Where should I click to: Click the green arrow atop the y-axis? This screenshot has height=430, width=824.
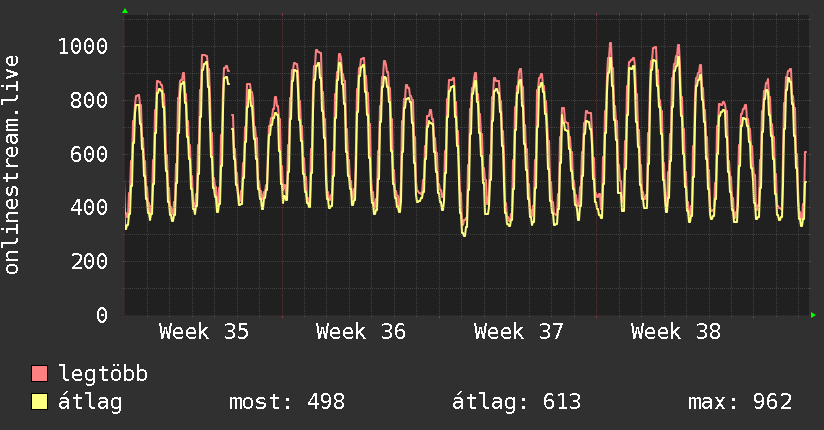[125, 11]
